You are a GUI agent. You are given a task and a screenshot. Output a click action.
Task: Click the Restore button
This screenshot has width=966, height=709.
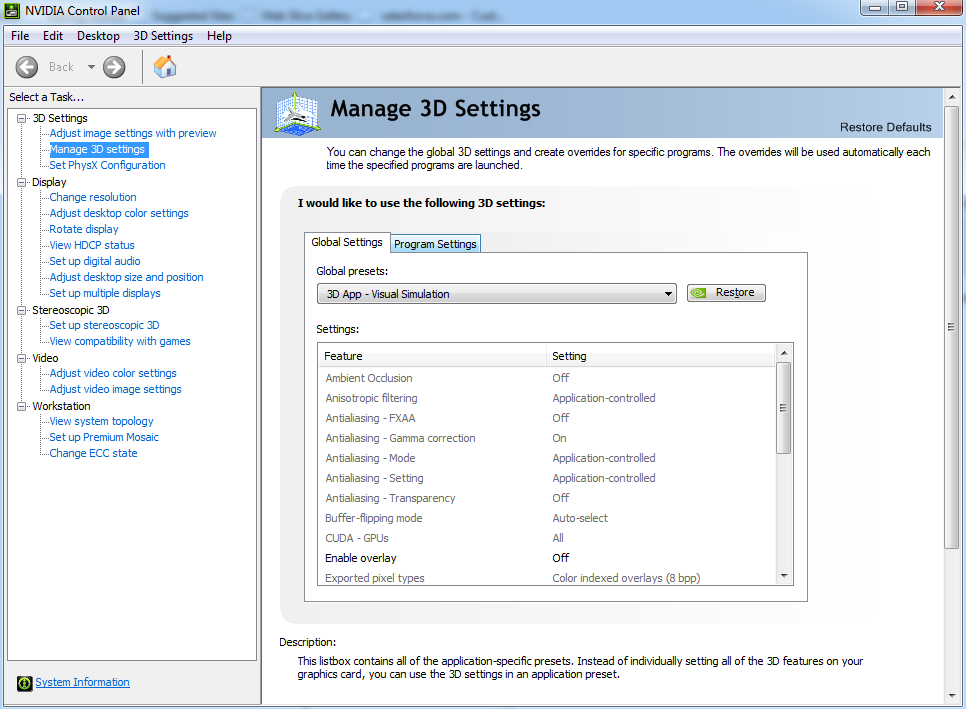pos(726,293)
